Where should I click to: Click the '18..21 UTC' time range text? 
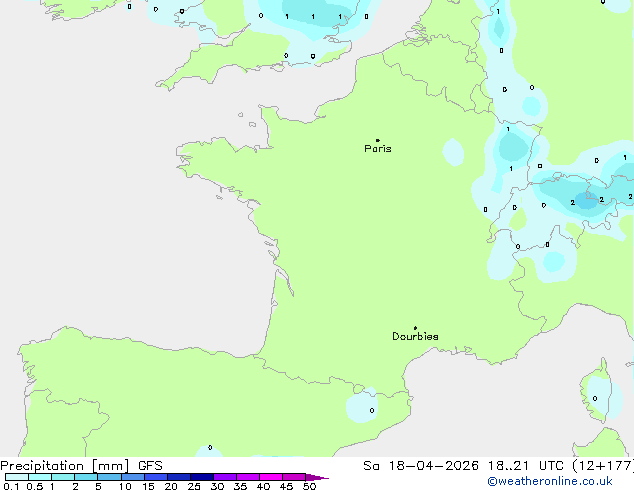[525, 466]
